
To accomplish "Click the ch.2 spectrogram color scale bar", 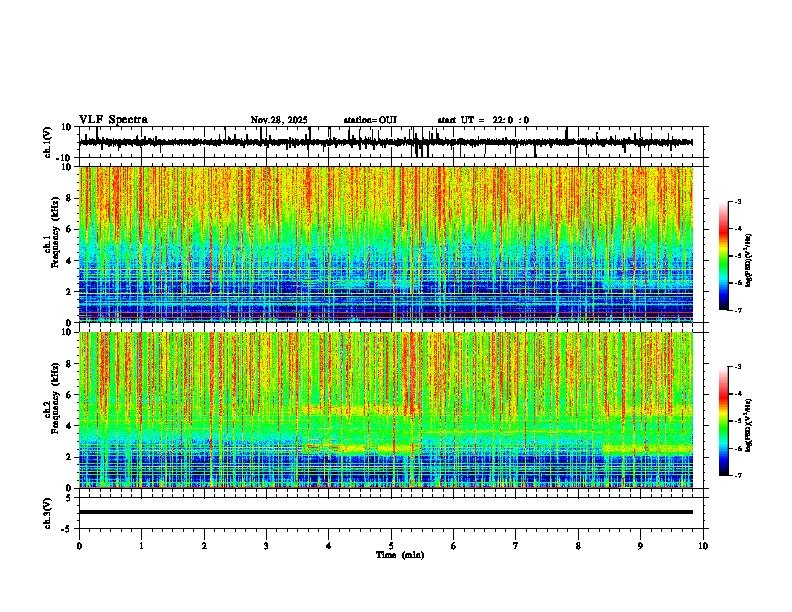I will [x=723, y=421].
